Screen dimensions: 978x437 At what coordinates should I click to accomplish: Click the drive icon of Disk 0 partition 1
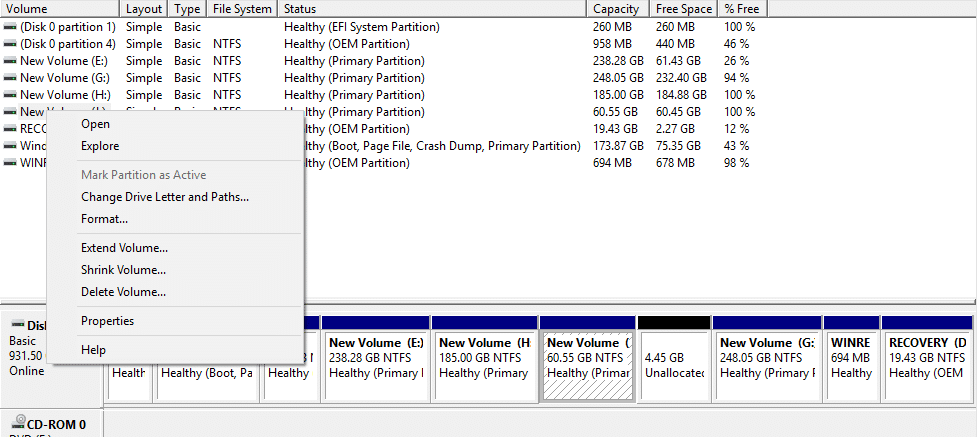tap(10, 27)
